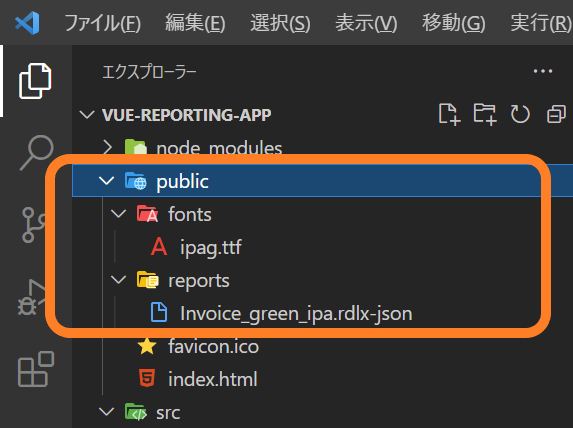
Task: Open the Search view icon
Action: point(37,152)
